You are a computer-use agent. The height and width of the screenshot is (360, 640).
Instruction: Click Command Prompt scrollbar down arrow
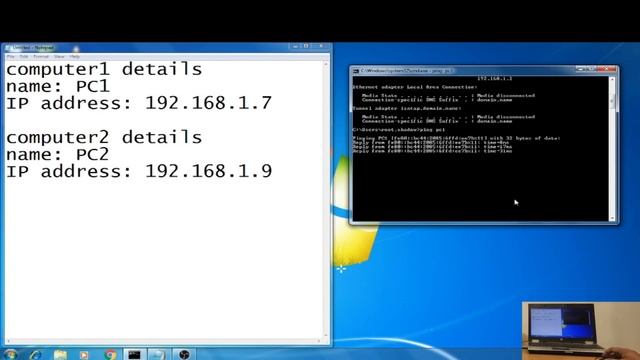tap(612, 218)
